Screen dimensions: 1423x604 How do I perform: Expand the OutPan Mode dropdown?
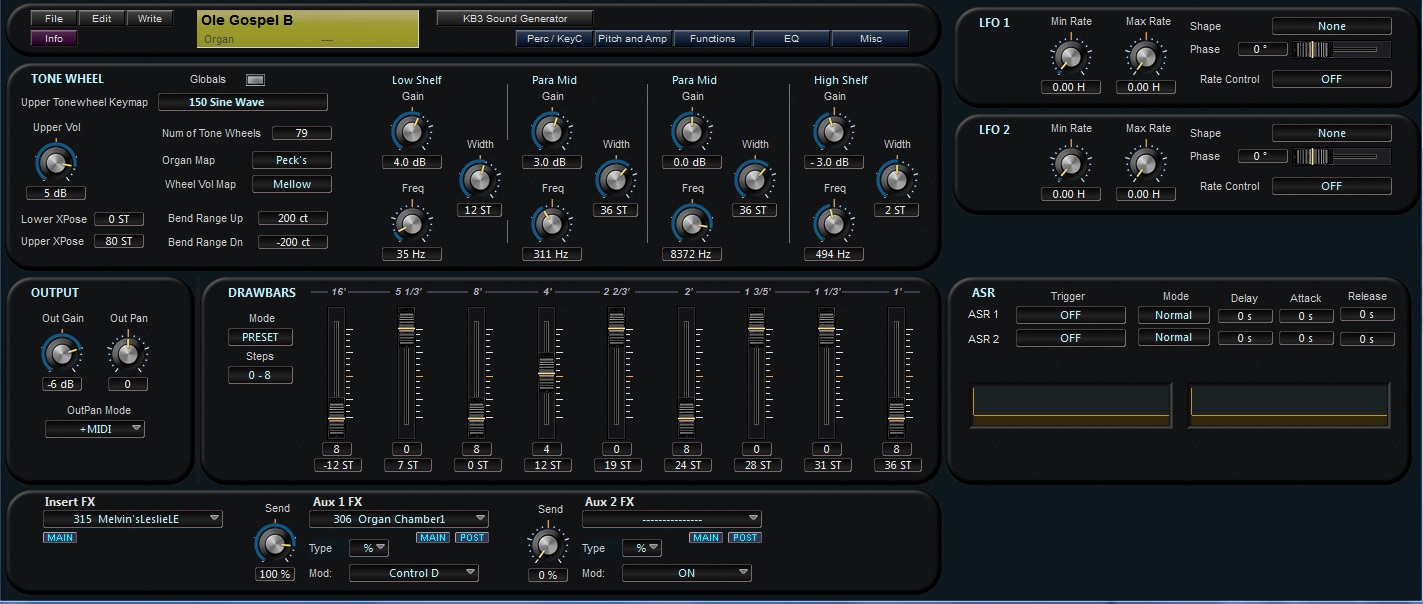coord(95,429)
